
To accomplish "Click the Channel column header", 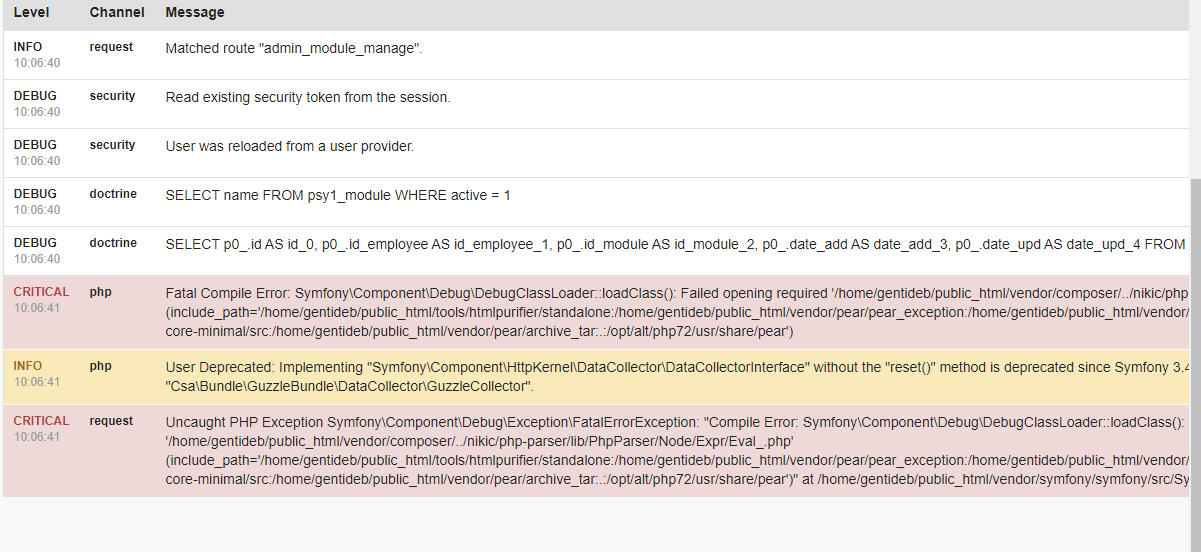I will [x=117, y=13].
